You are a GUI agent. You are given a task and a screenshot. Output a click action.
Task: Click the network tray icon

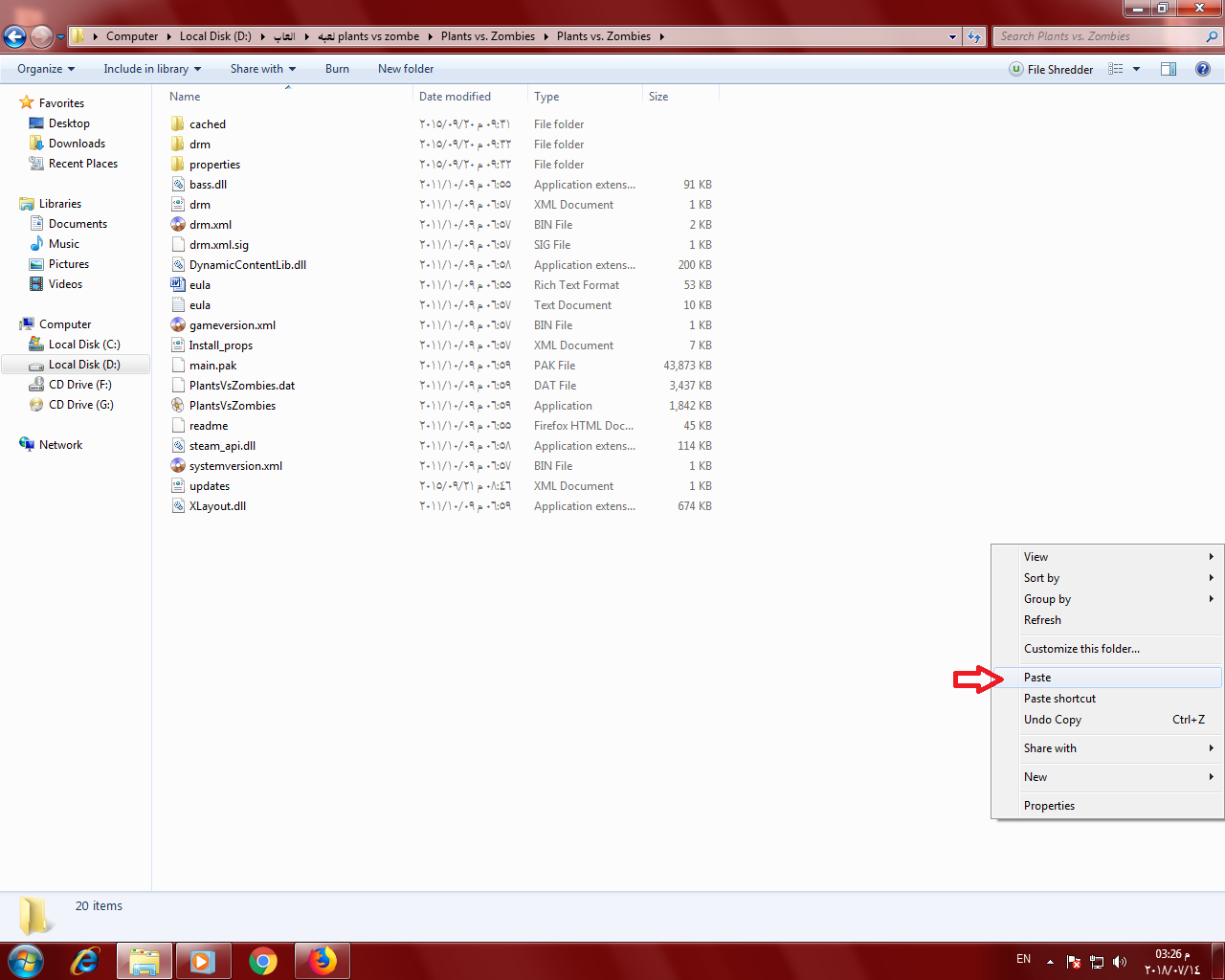[x=1097, y=961]
